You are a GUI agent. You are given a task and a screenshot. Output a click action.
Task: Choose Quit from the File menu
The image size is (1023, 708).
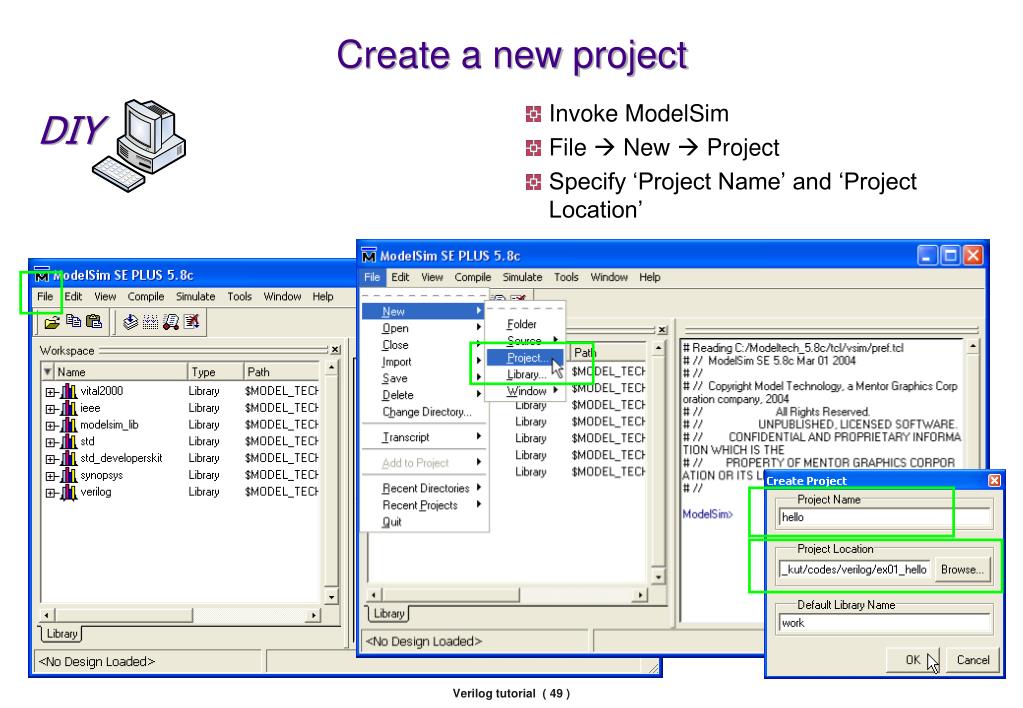pos(423,522)
